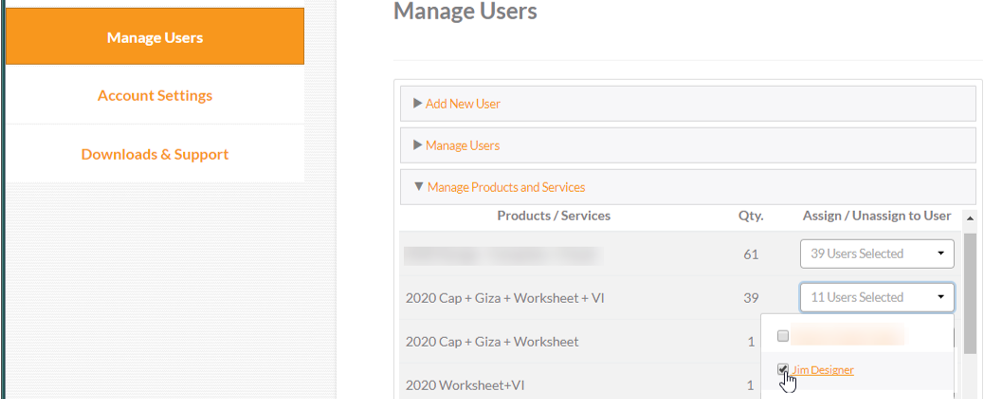Viewport: 989px width, 406px height.
Task: Open Downloads & Support in the sidebar
Action: (x=155, y=154)
